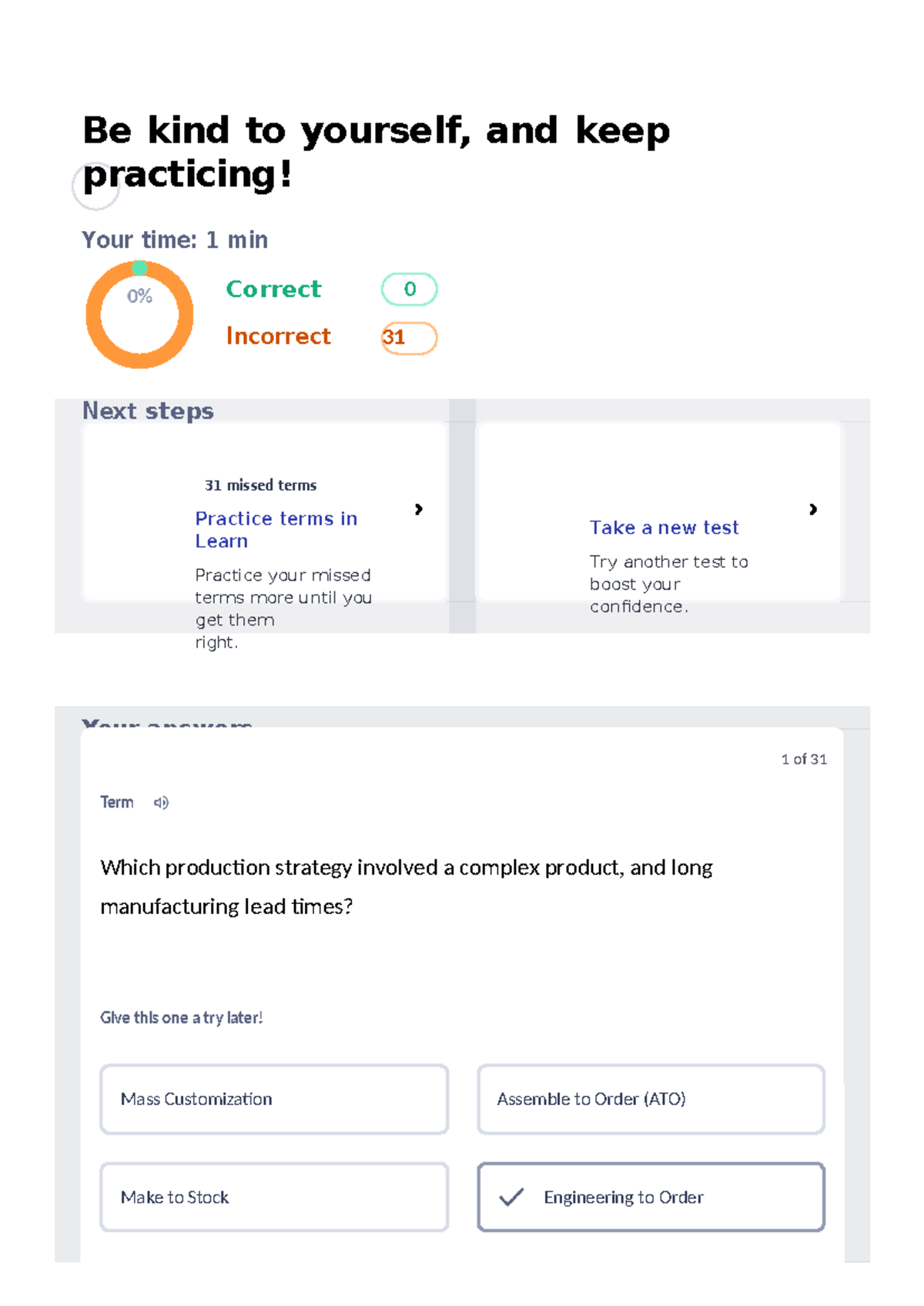Click the green dot on the progress ring
Screen dimensions: 924x1306
click(x=139, y=268)
